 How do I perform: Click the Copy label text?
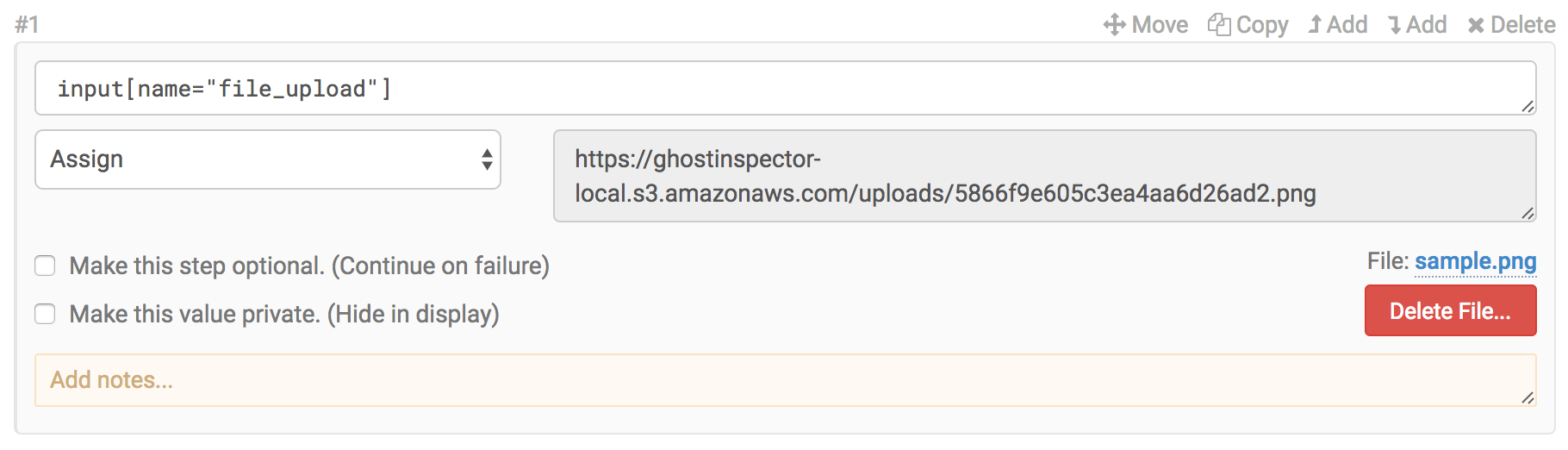(x=1262, y=25)
